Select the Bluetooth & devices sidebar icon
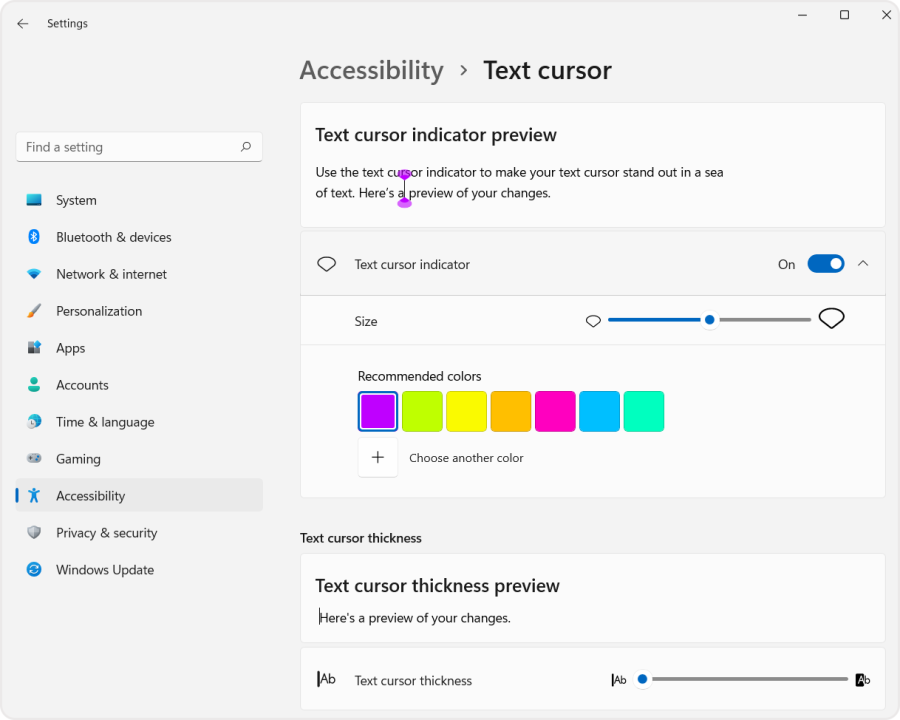900x720 pixels. click(x=32, y=237)
